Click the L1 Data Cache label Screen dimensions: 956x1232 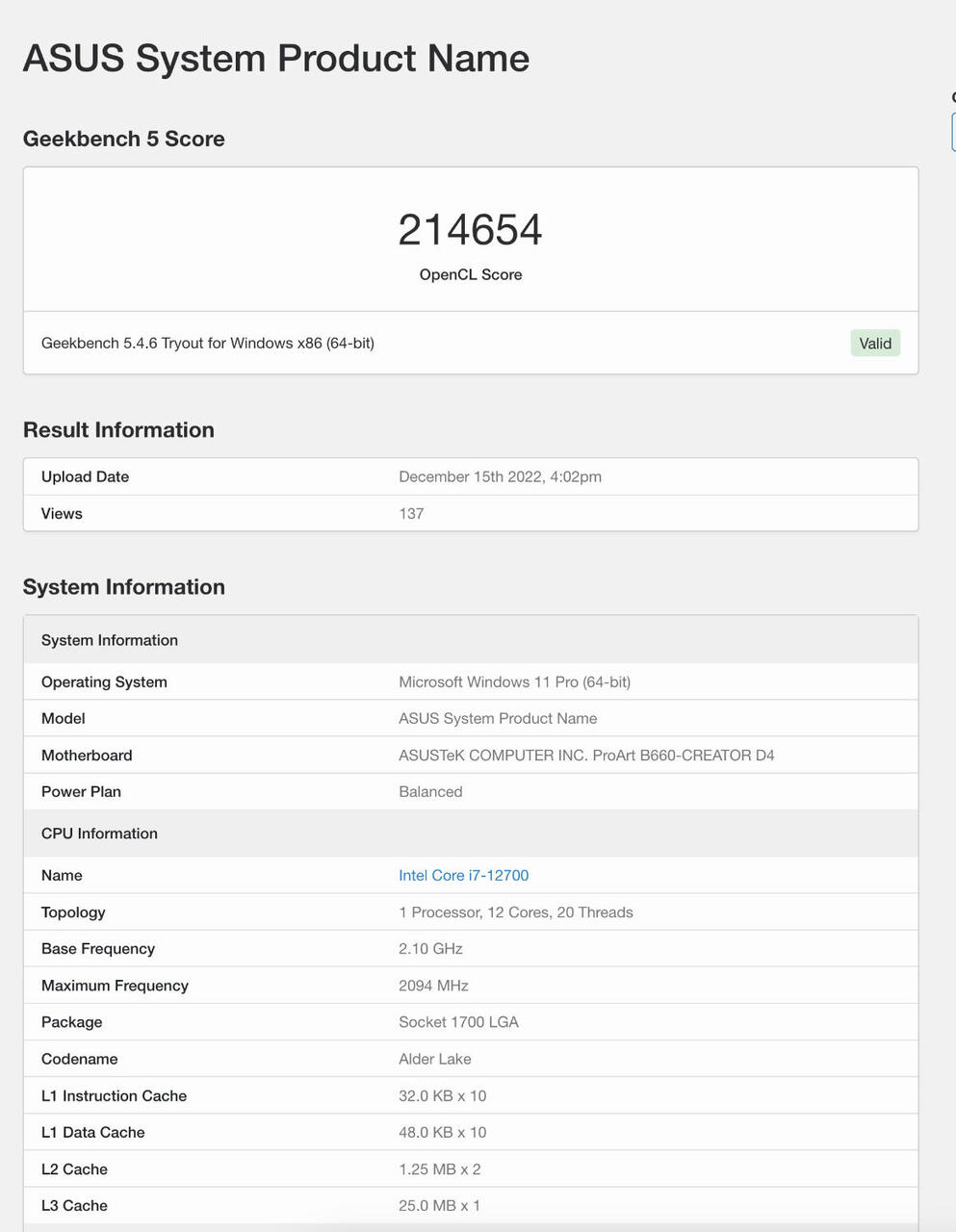point(92,1133)
